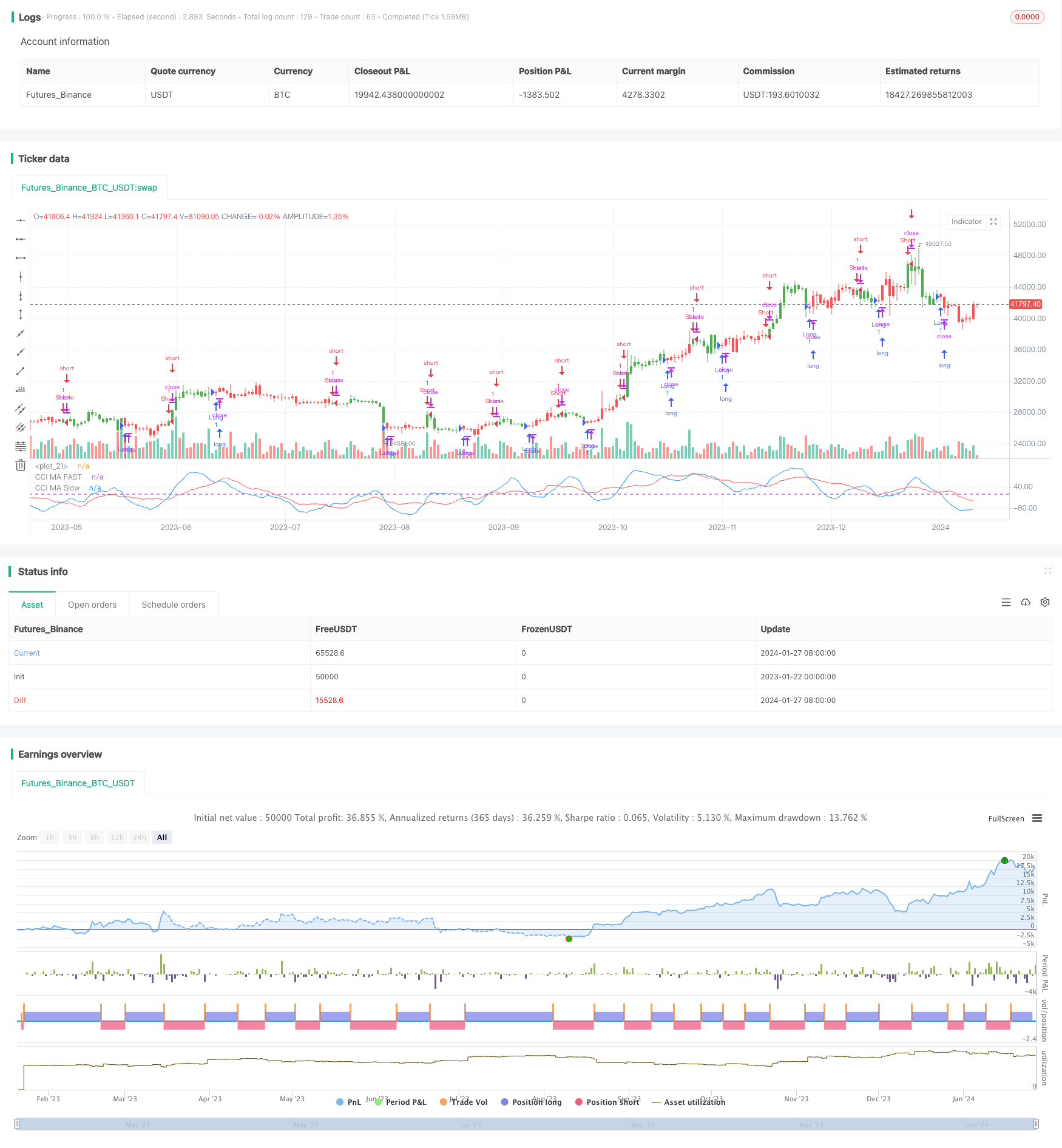
Task: Toggle Asset utilization series in legend
Action: [x=688, y=1102]
